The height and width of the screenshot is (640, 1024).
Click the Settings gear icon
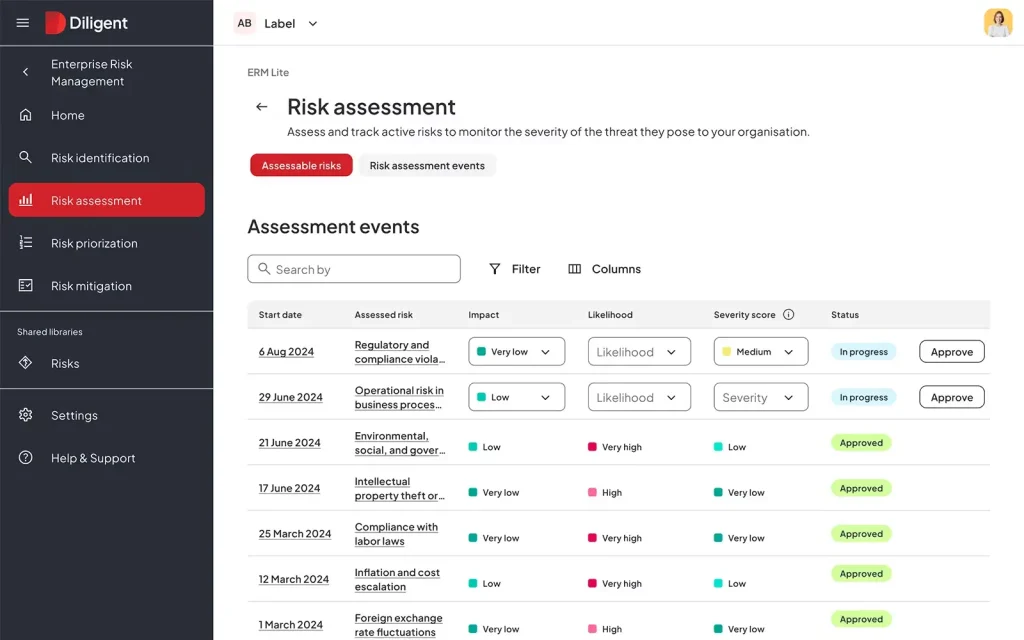[x=26, y=415]
